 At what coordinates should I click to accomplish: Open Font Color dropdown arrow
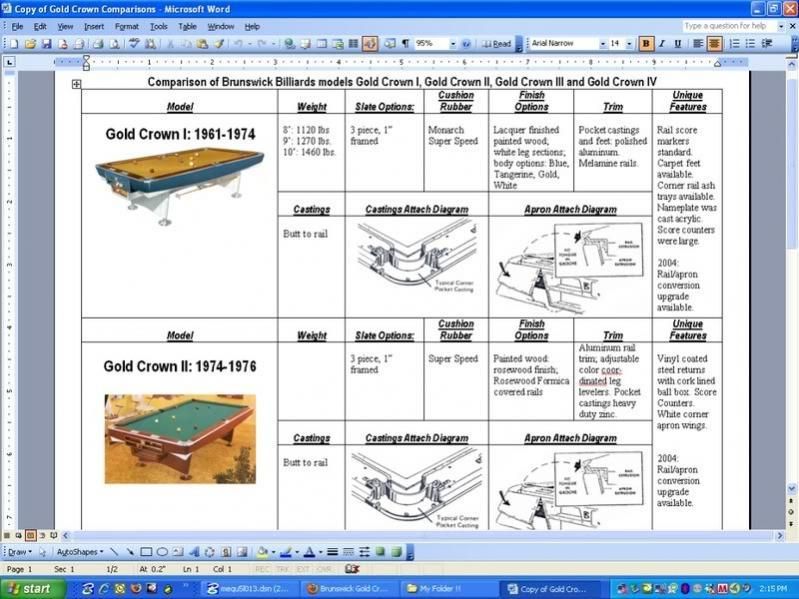click(x=321, y=552)
